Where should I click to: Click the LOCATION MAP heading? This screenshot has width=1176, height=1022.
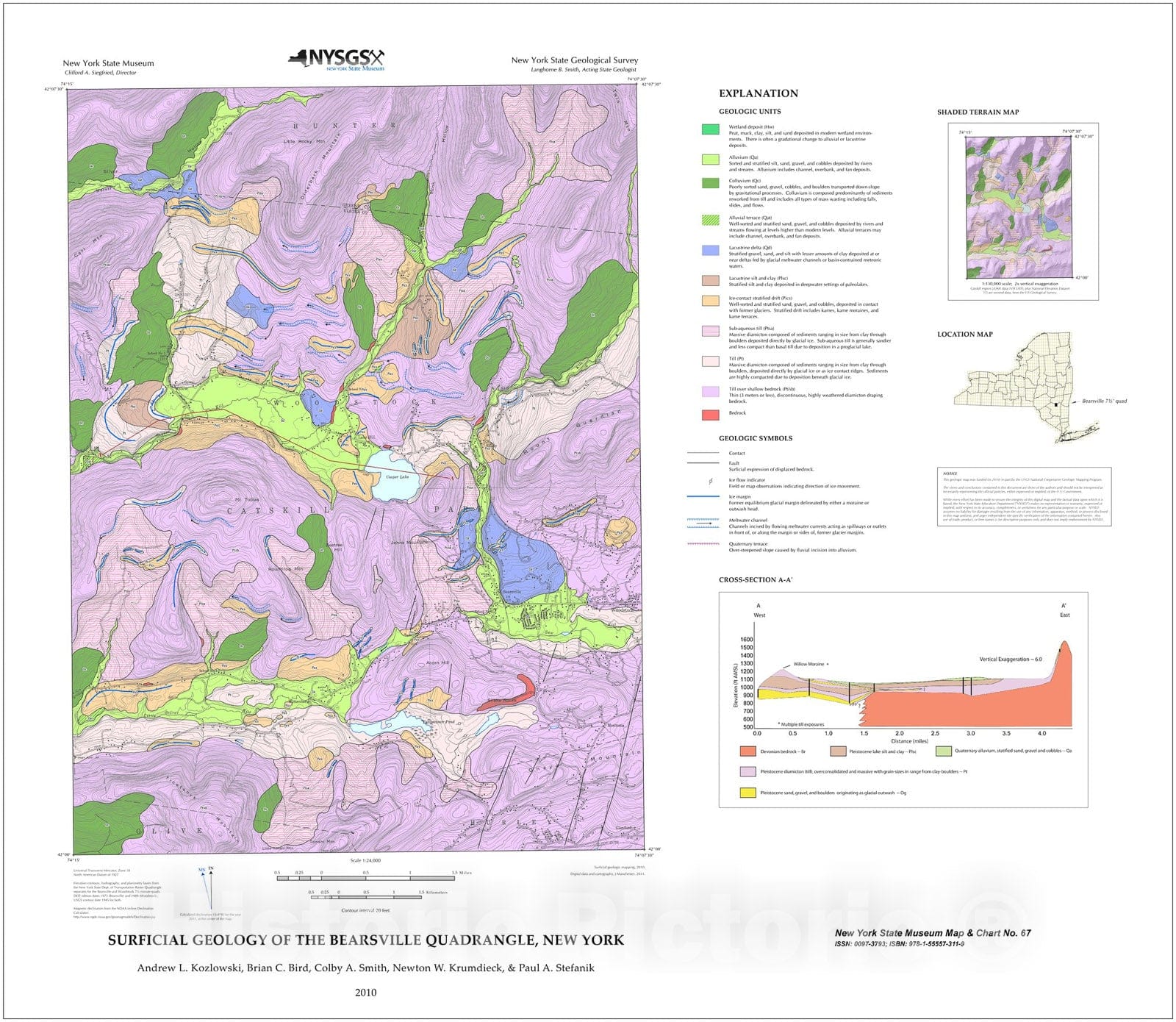coord(965,335)
